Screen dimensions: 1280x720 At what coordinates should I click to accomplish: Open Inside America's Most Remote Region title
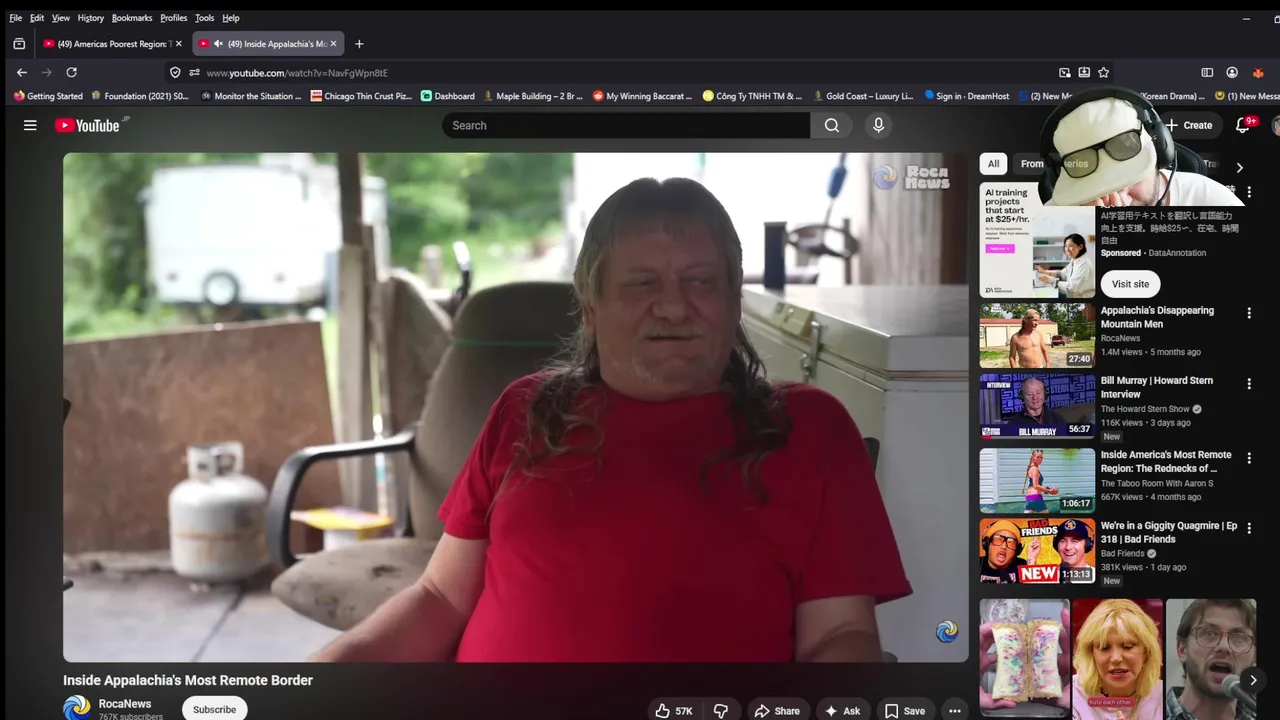click(1166, 461)
